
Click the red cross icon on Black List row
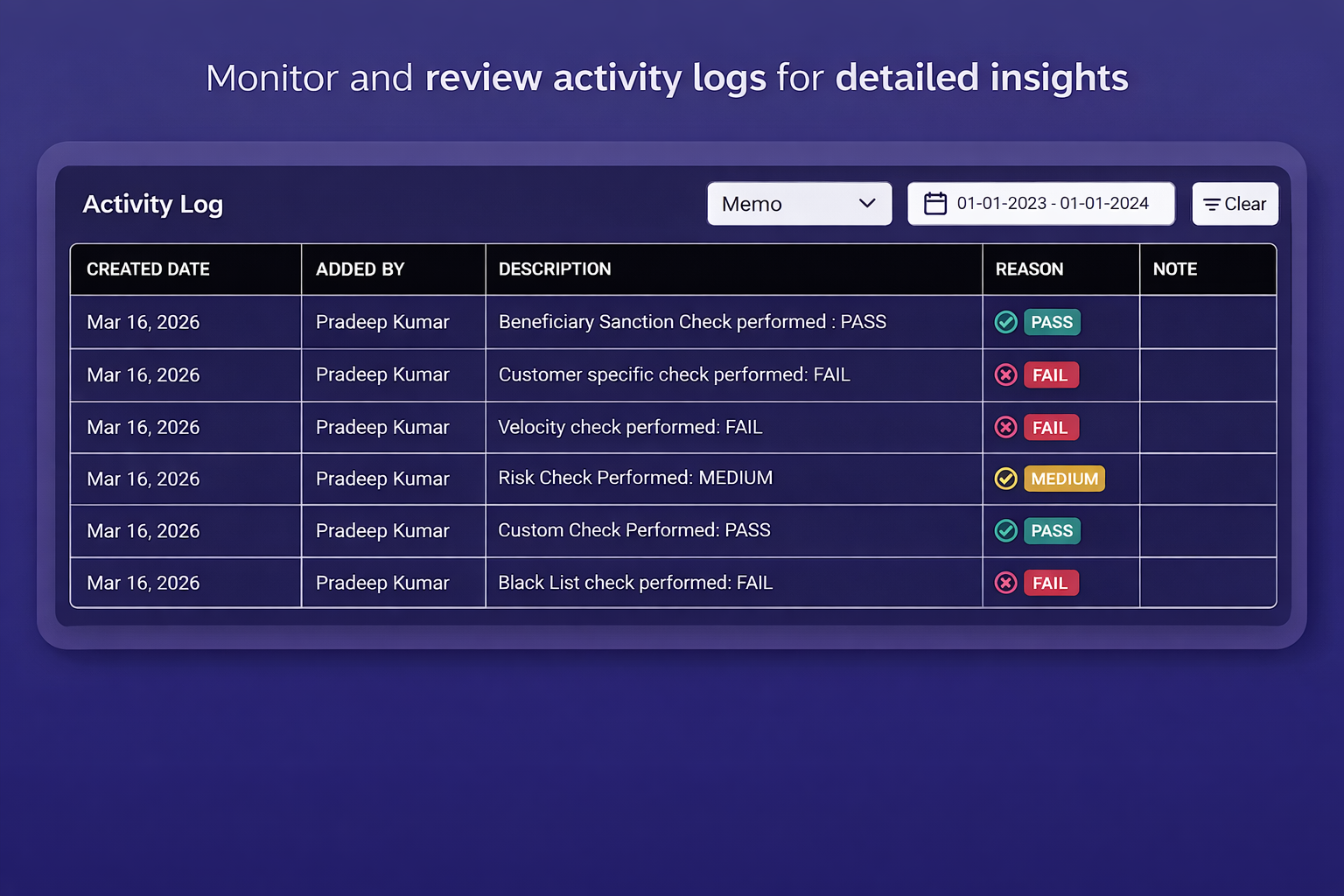(x=1005, y=583)
